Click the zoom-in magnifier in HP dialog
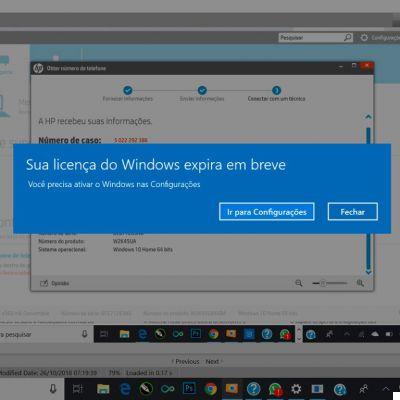400x400 pixels. (360, 283)
